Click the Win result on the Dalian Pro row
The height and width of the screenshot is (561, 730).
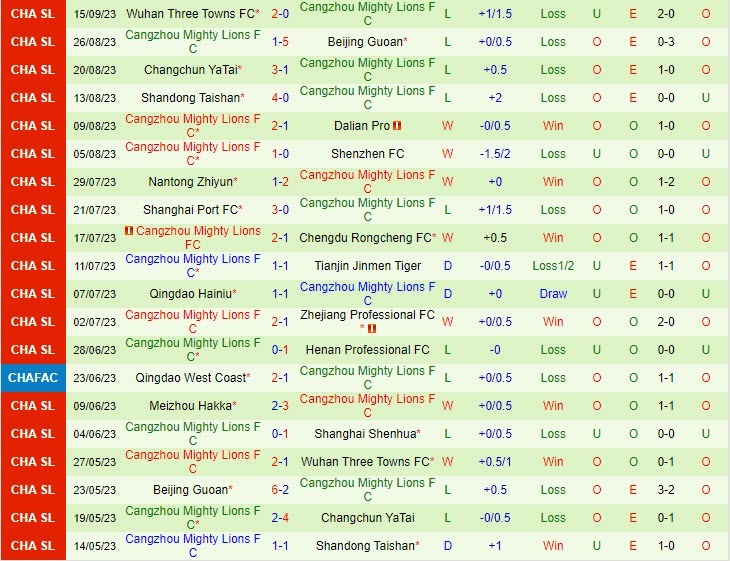pyautogui.click(x=553, y=126)
